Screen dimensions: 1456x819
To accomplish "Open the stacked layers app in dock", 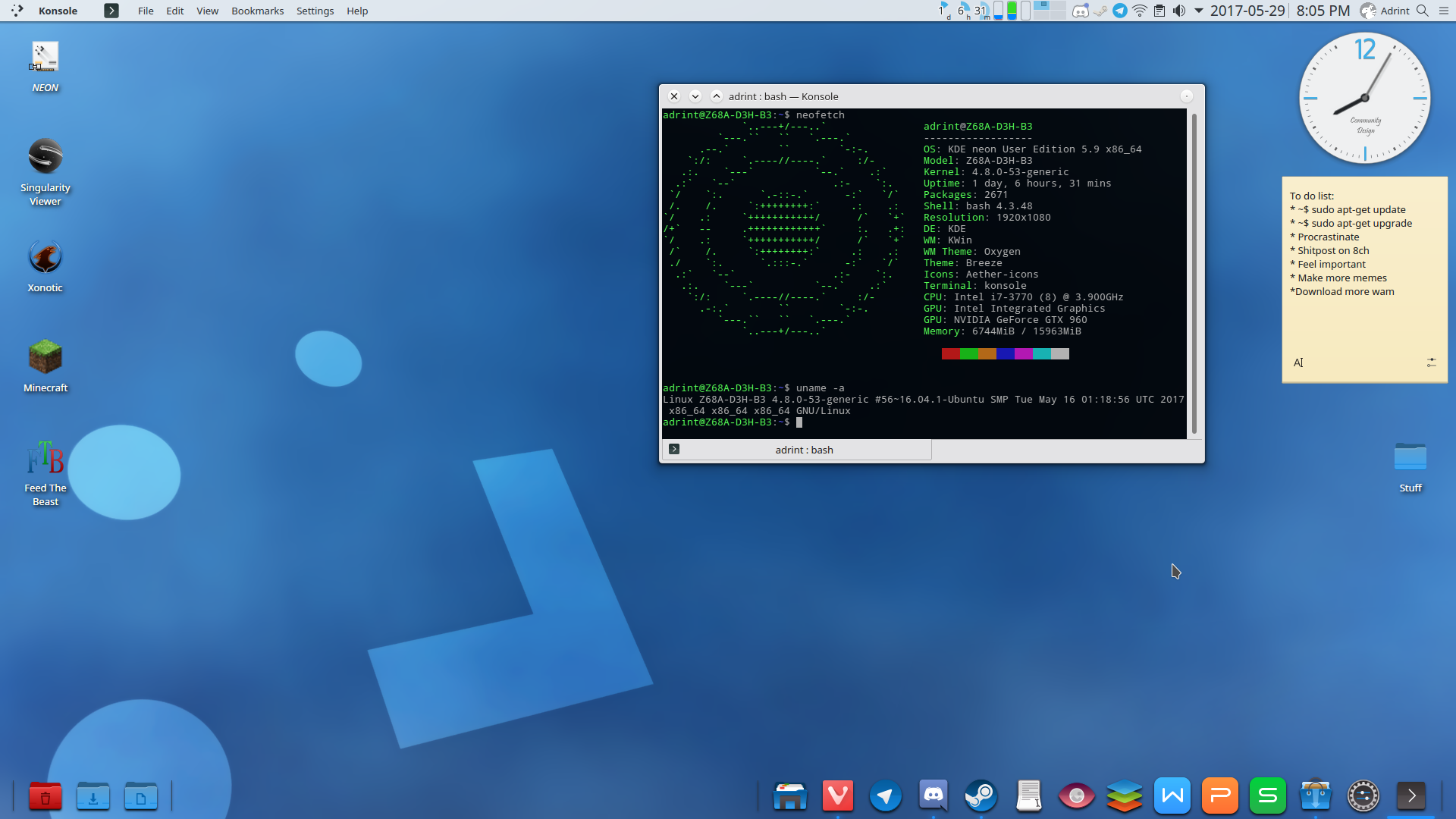I will pos(1124,796).
